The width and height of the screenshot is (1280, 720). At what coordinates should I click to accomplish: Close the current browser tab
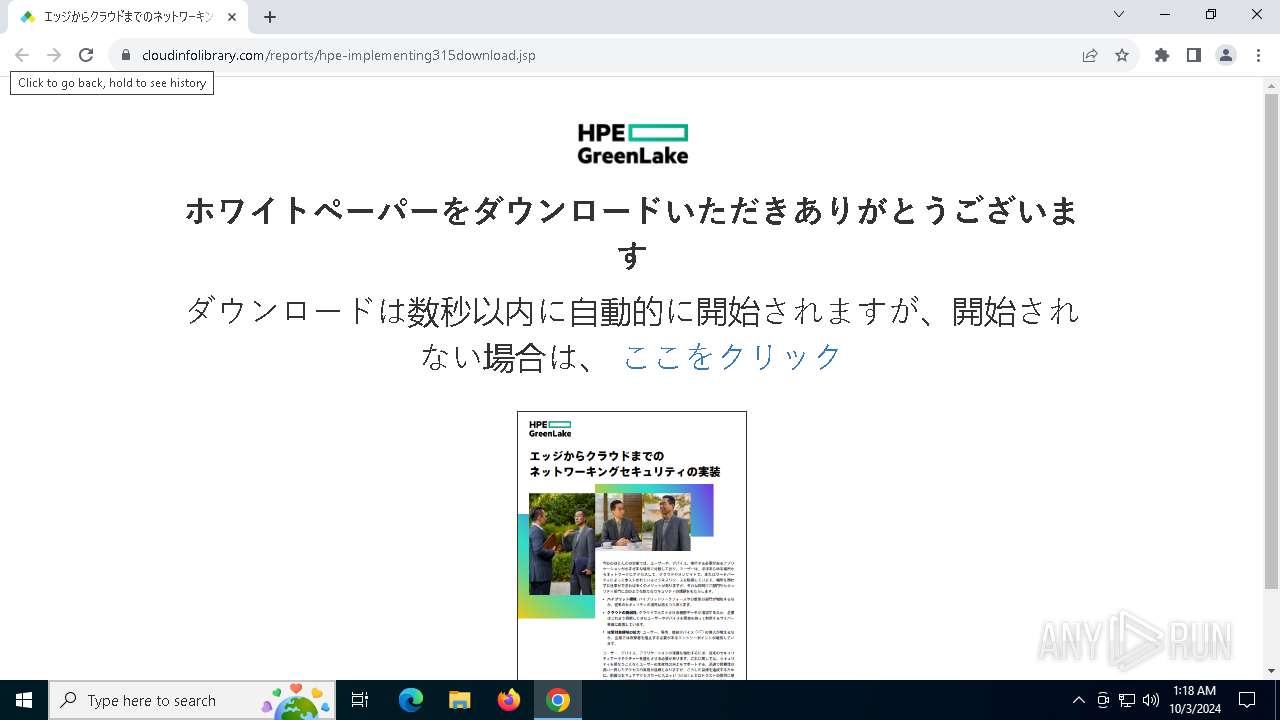click(x=232, y=17)
